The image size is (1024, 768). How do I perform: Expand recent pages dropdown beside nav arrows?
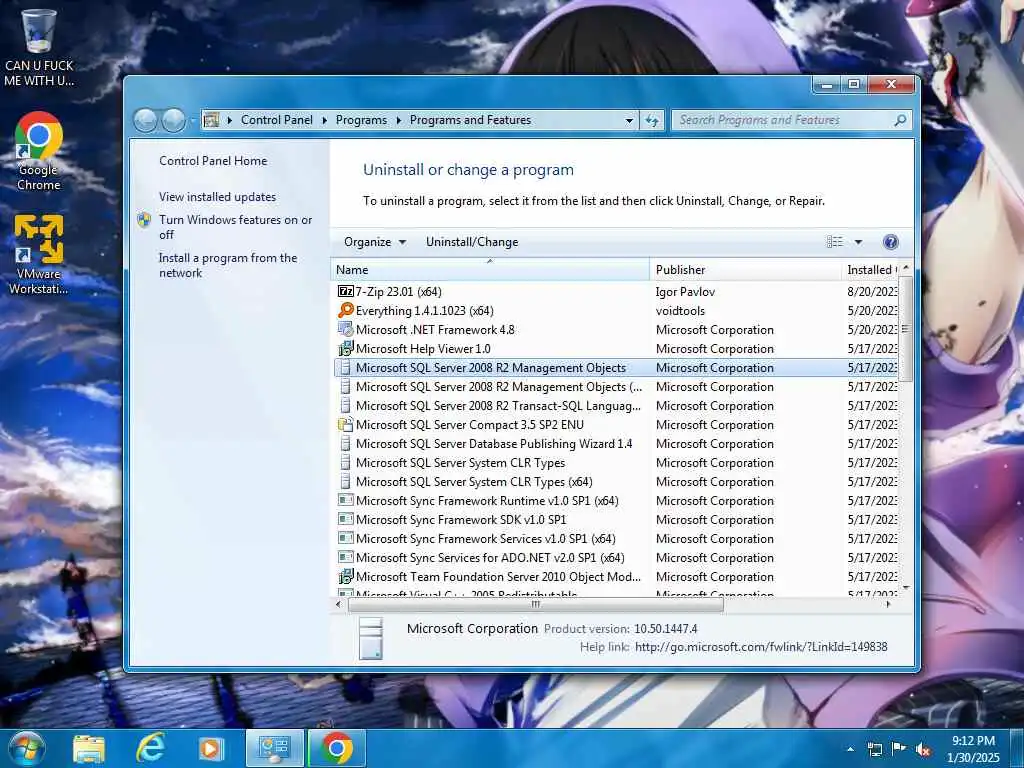pos(193,121)
